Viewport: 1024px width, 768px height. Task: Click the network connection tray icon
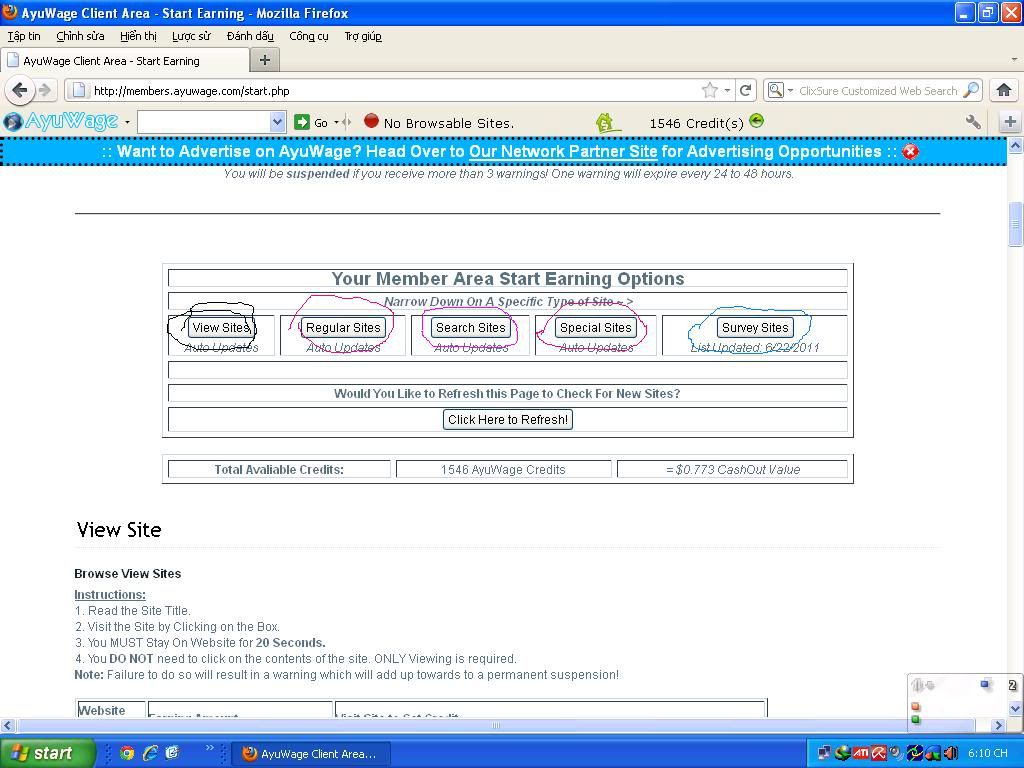[x=824, y=753]
